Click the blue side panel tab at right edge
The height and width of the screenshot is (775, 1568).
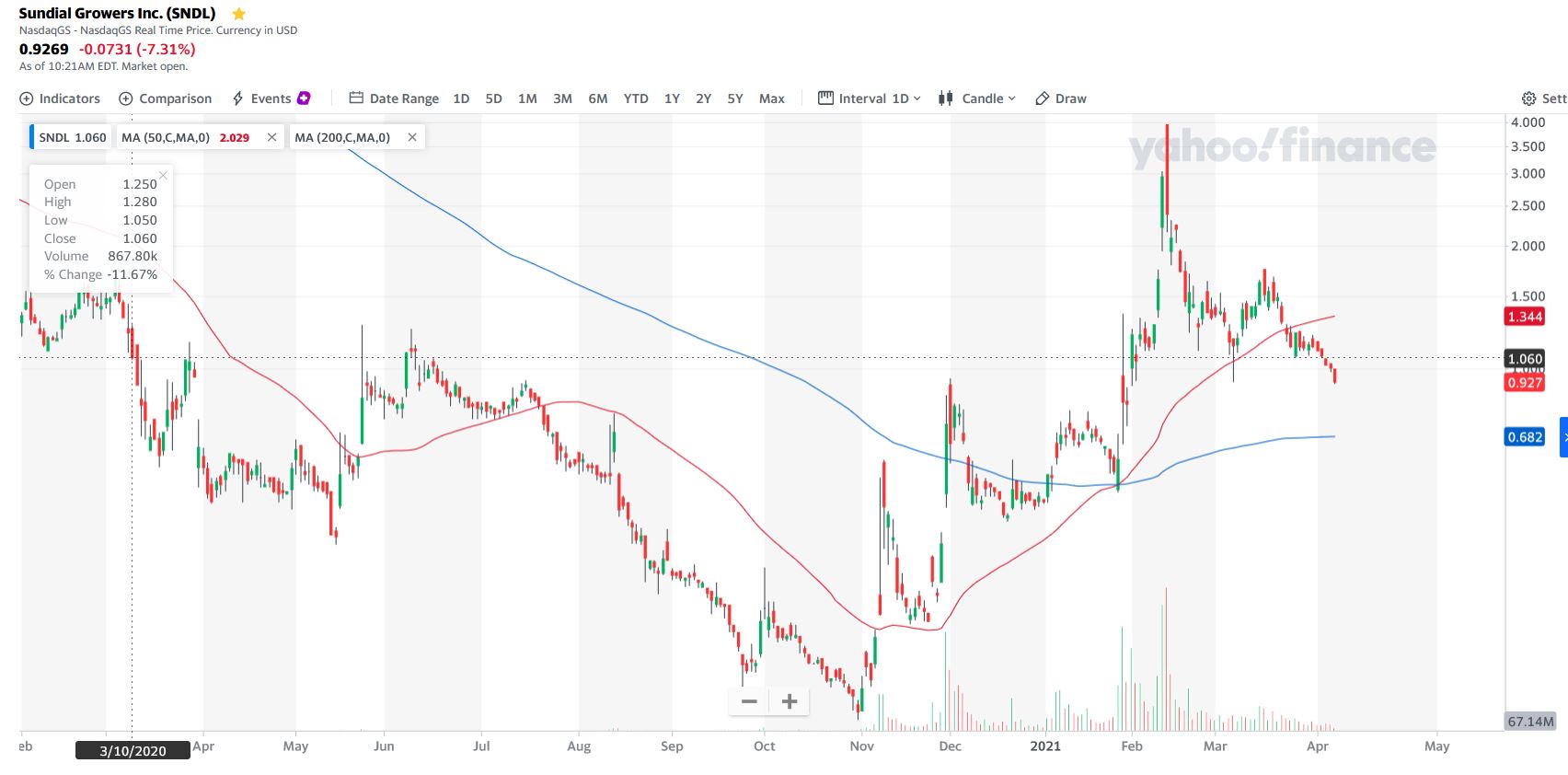pos(1563,437)
